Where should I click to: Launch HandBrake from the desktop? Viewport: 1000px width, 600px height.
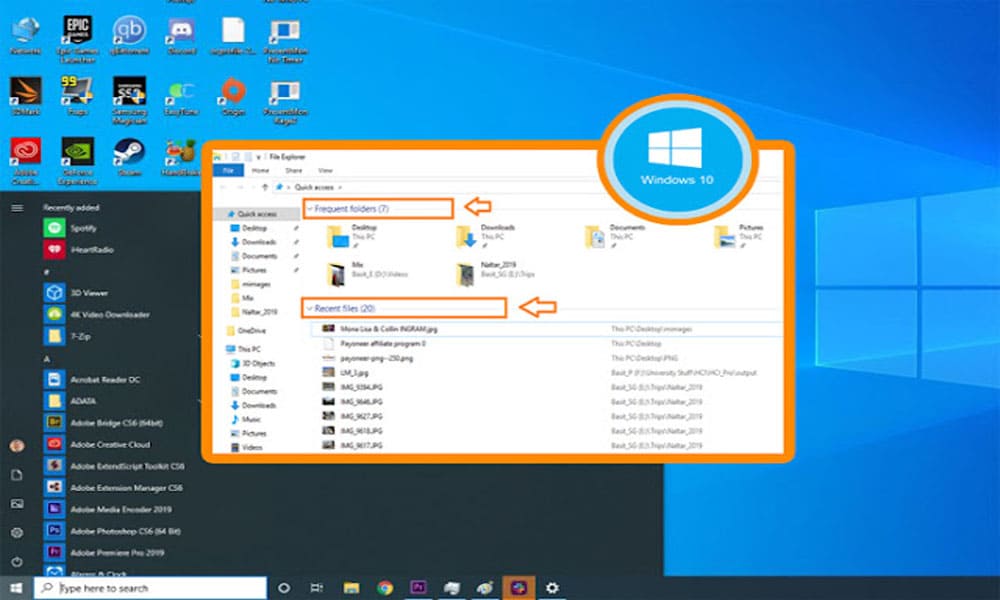pos(181,157)
